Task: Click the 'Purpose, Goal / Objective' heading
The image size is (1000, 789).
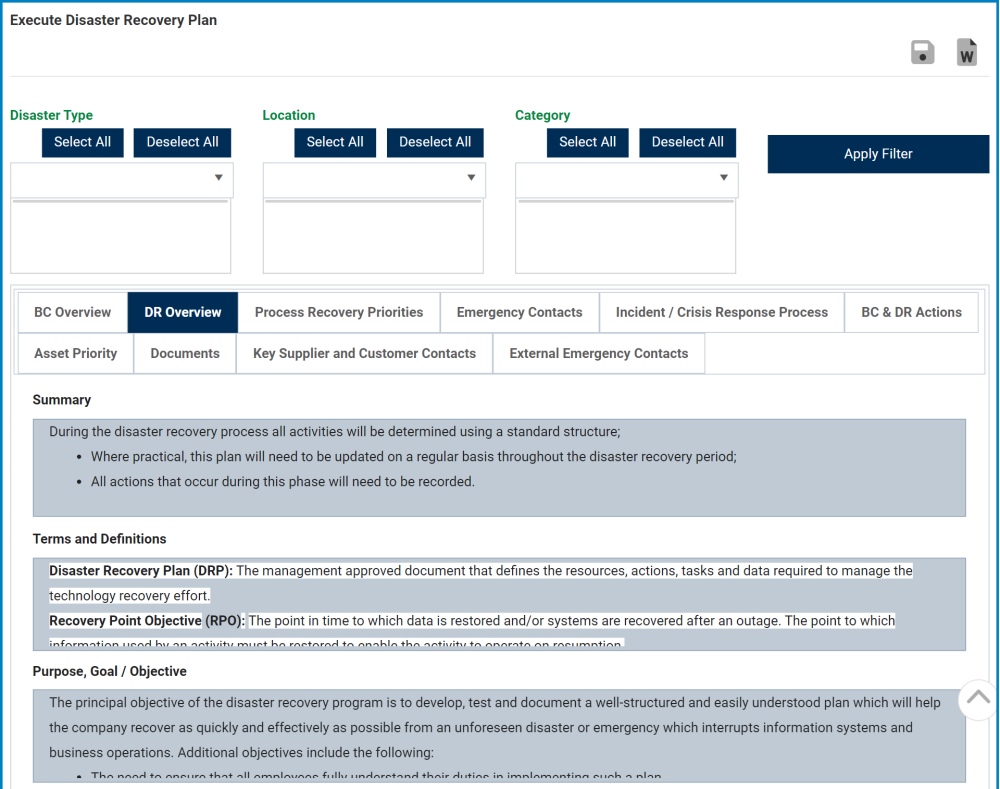Action: (x=110, y=672)
